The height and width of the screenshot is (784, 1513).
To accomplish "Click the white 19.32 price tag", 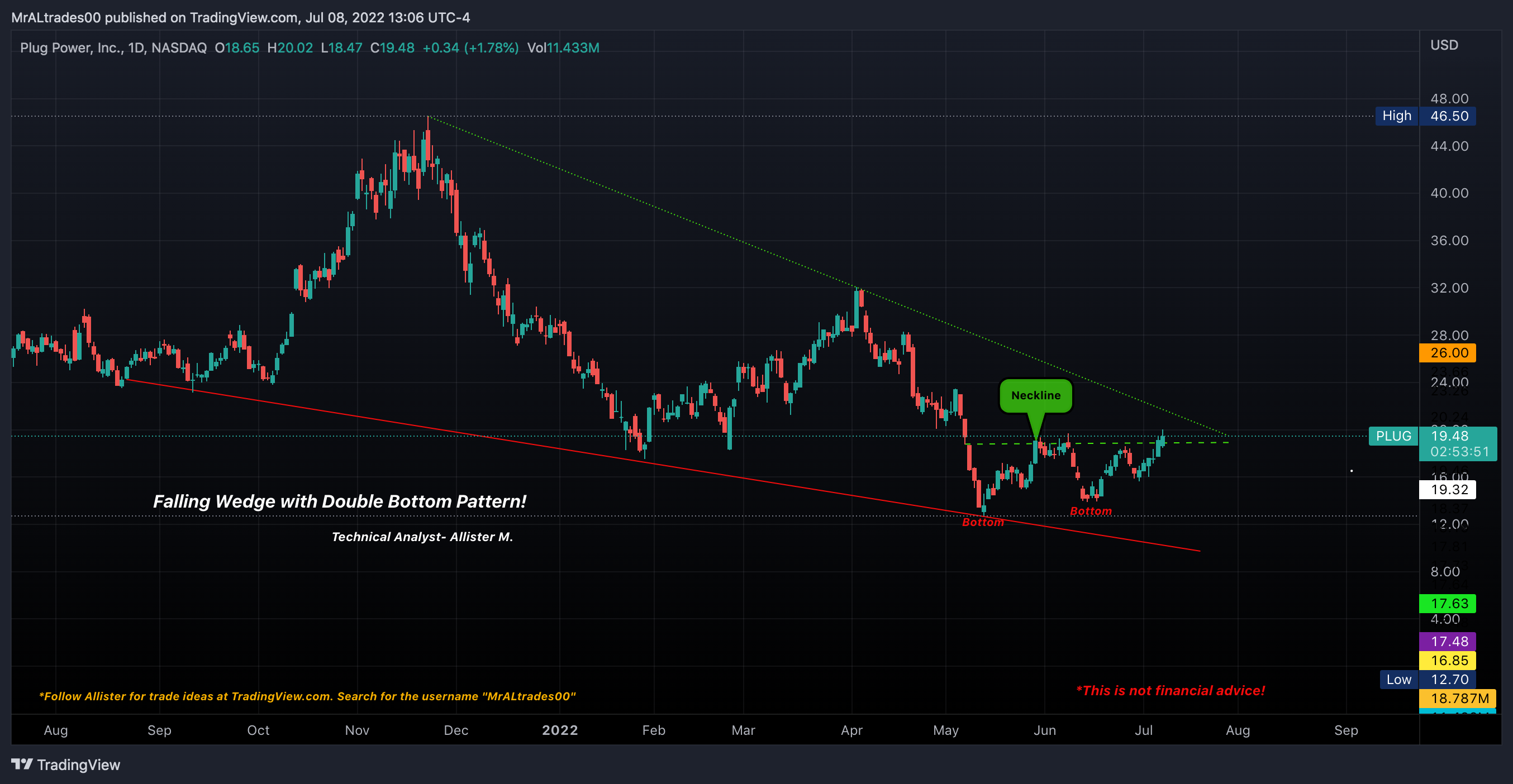I will pyautogui.click(x=1448, y=489).
